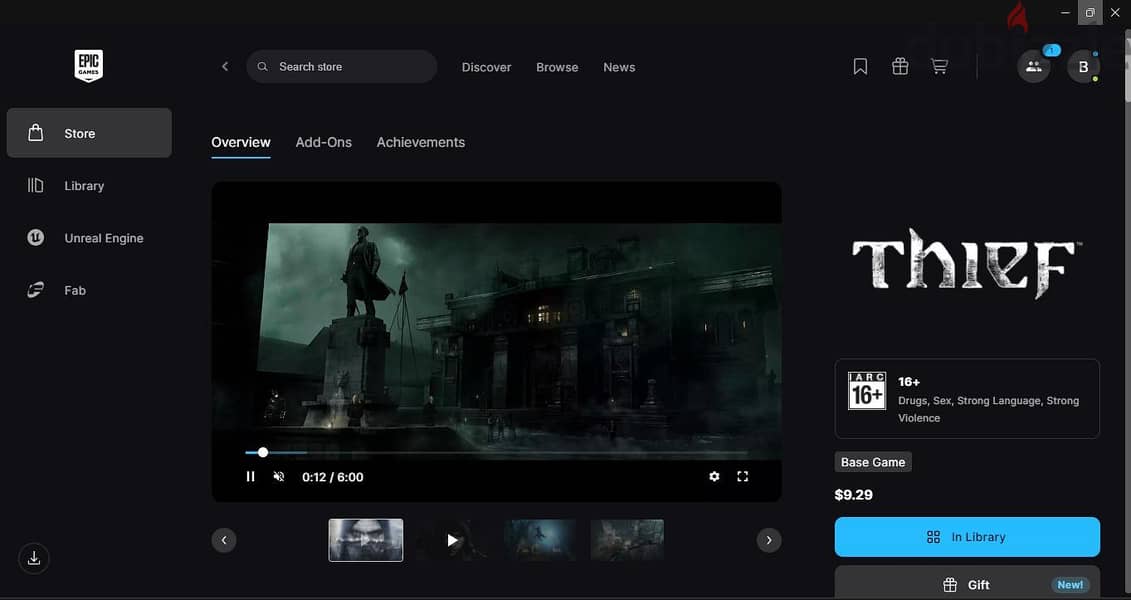Show next media thumbnails
Image resolution: width=1131 pixels, height=600 pixels.
point(769,540)
